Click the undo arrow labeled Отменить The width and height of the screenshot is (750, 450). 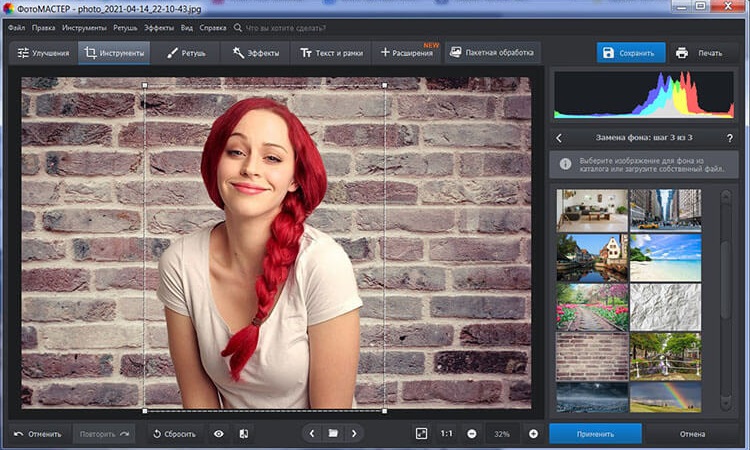37,434
